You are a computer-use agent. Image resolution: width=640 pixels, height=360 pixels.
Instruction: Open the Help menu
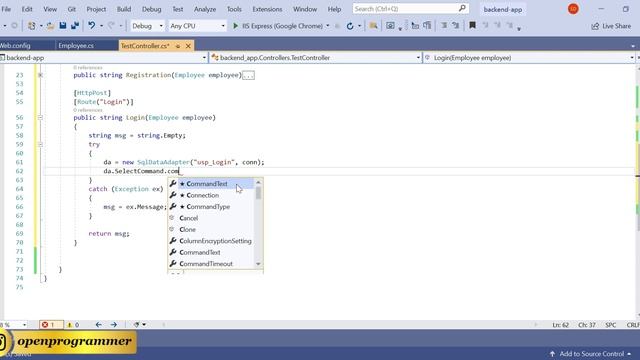pos(334,9)
